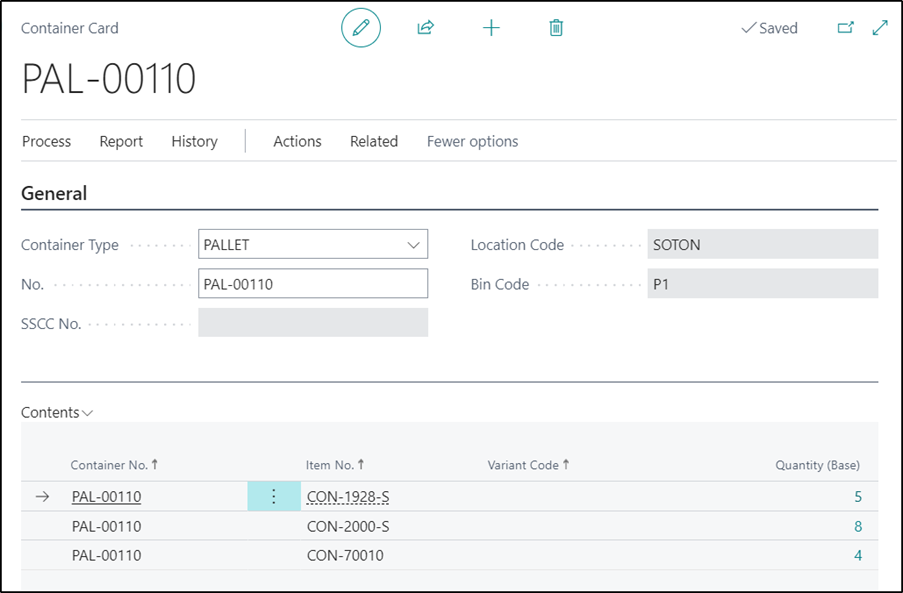Click the pencil edit icon
The height and width of the screenshot is (593, 903).
pyautogui.click(x=361, y=28)
